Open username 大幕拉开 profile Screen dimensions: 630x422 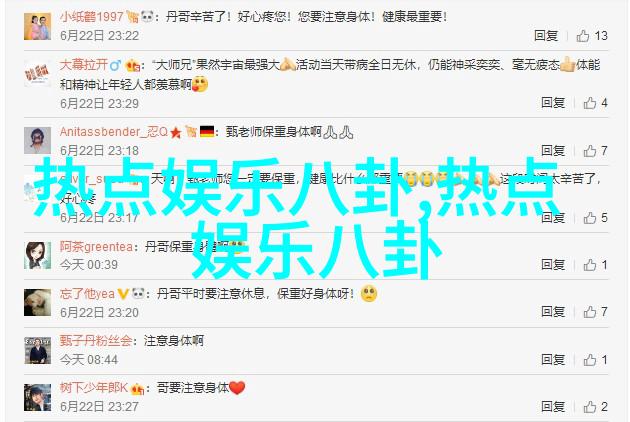[x=84, y=65]
